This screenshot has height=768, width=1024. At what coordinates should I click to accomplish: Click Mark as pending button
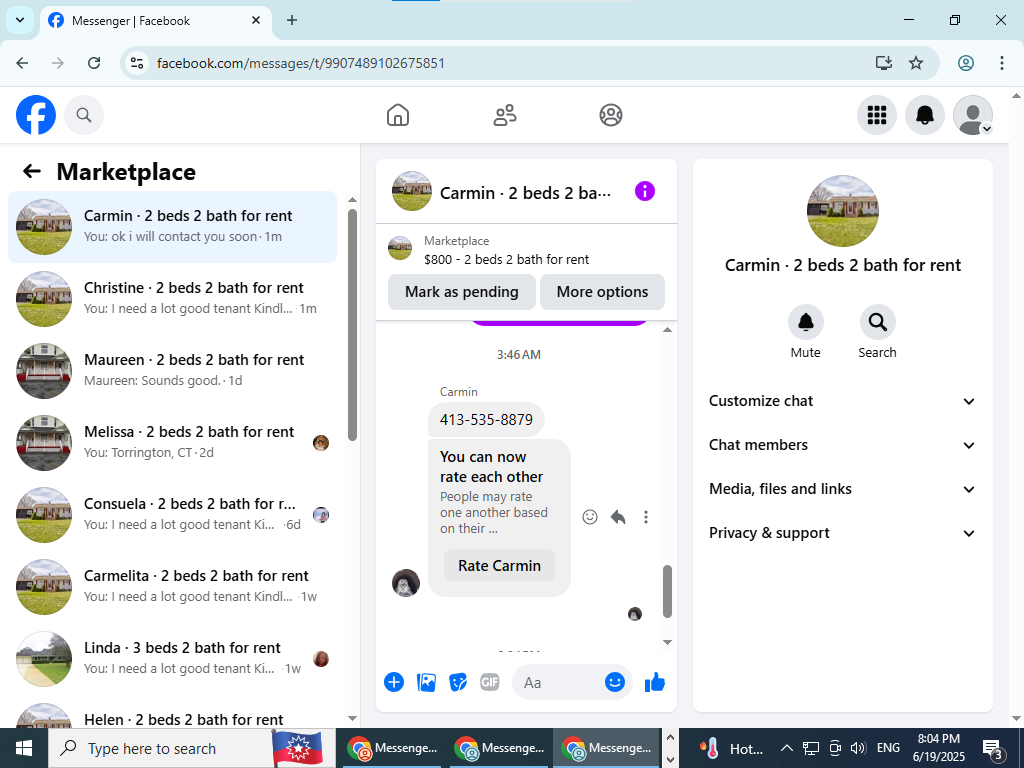tap(462, 292)
